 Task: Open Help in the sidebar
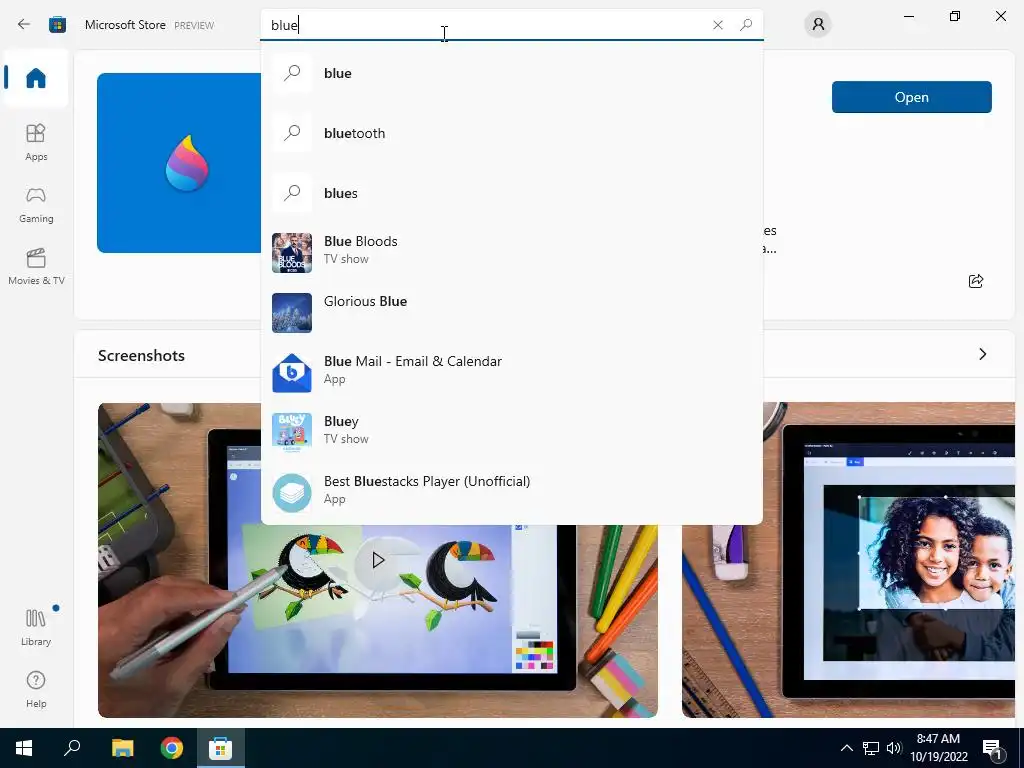(36, 690)
